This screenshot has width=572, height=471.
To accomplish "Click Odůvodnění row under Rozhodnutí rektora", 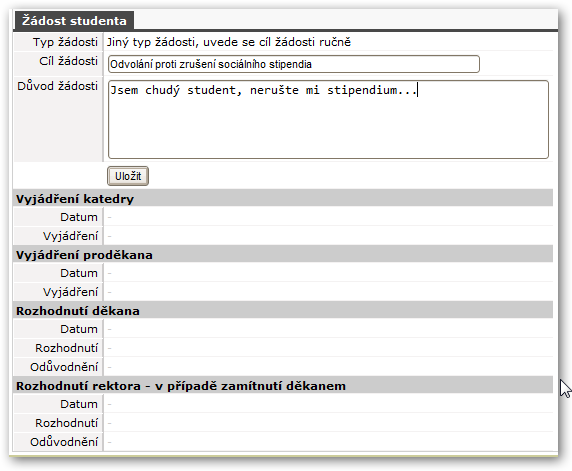I will pyautogui.click(x=283, y=442).
